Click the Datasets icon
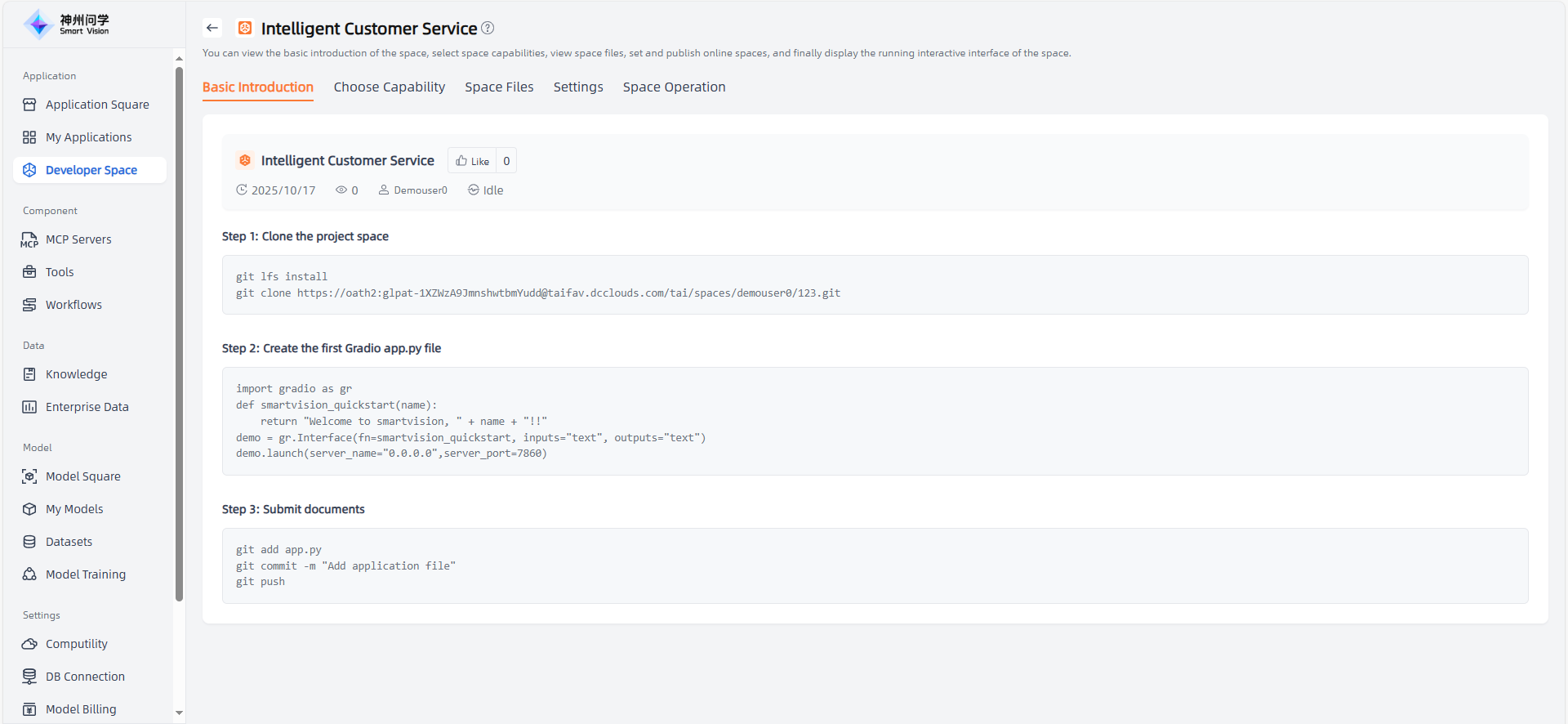 (x=29, y=542)
